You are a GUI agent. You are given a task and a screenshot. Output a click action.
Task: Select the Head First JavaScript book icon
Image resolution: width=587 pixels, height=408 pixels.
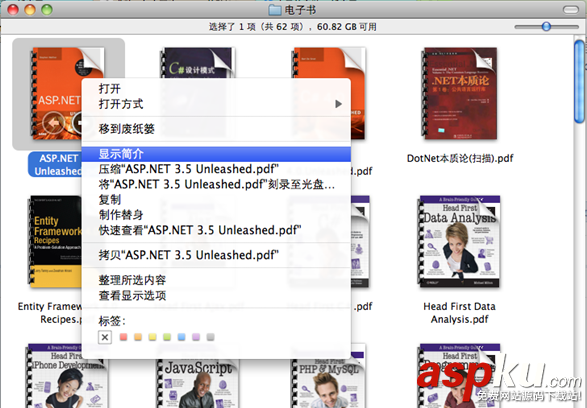[x=198, y=384]
